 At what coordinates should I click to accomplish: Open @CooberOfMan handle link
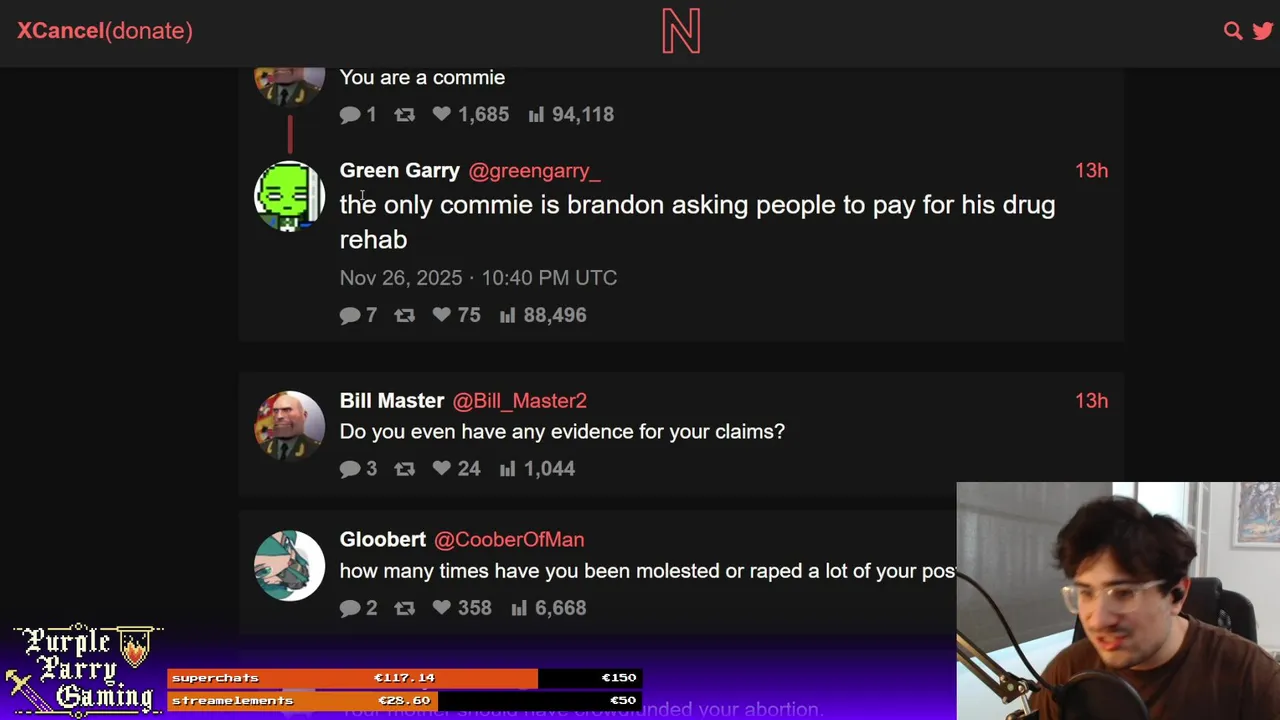click(509, 540)
